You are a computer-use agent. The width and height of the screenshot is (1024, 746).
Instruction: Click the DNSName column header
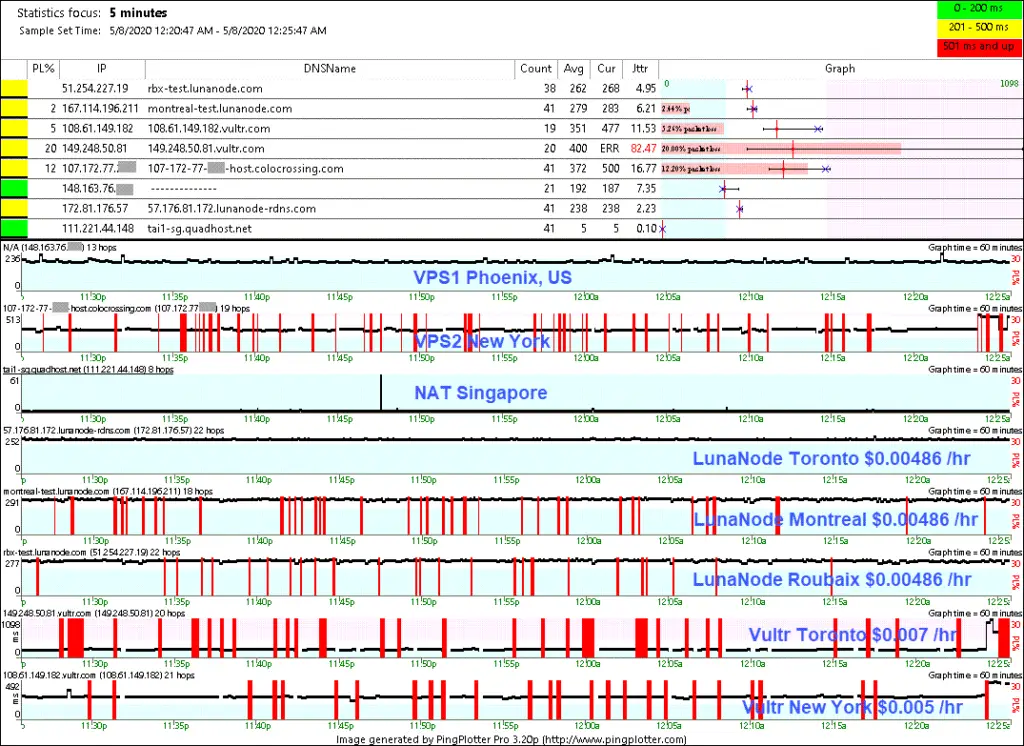330,69
